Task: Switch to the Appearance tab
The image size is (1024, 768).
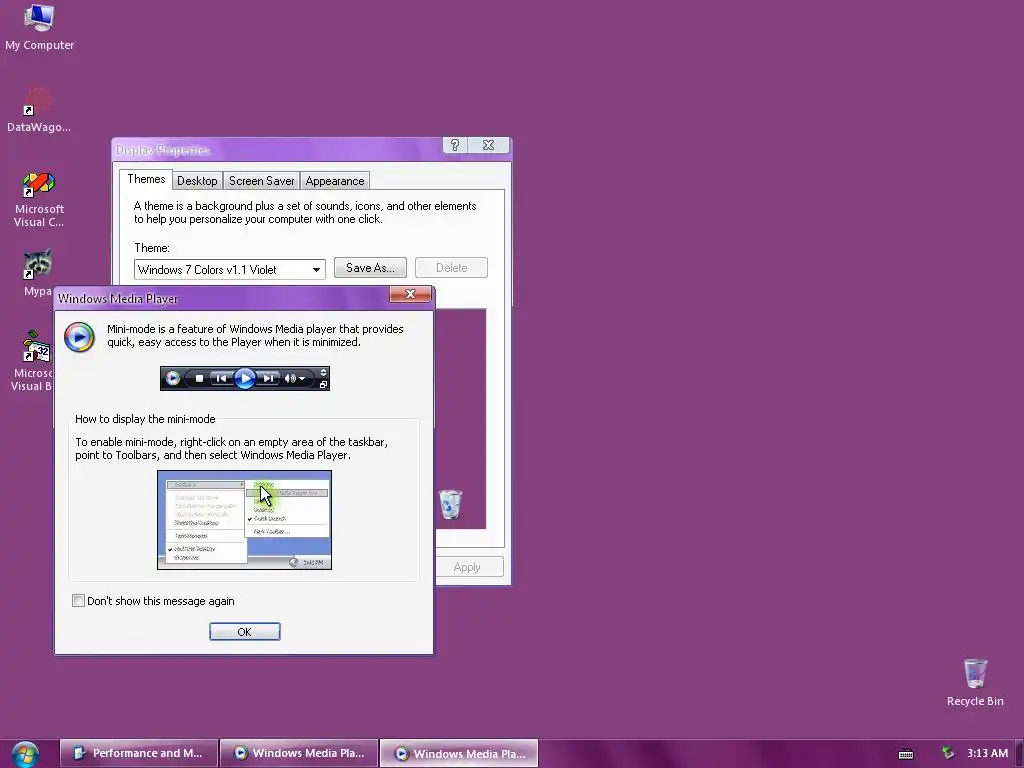Action: click(334, 181)
